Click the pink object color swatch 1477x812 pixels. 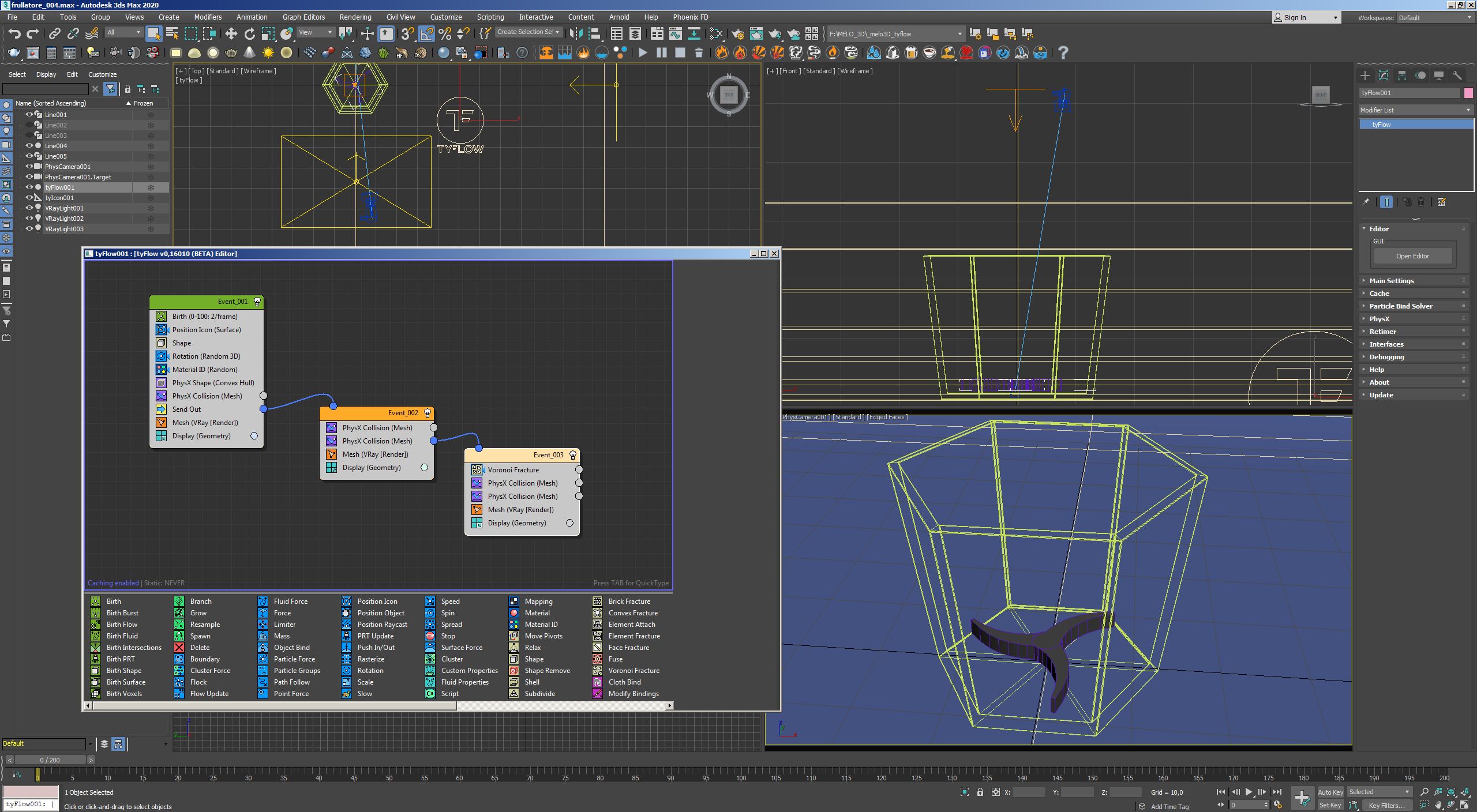[x=1468, y=93]
